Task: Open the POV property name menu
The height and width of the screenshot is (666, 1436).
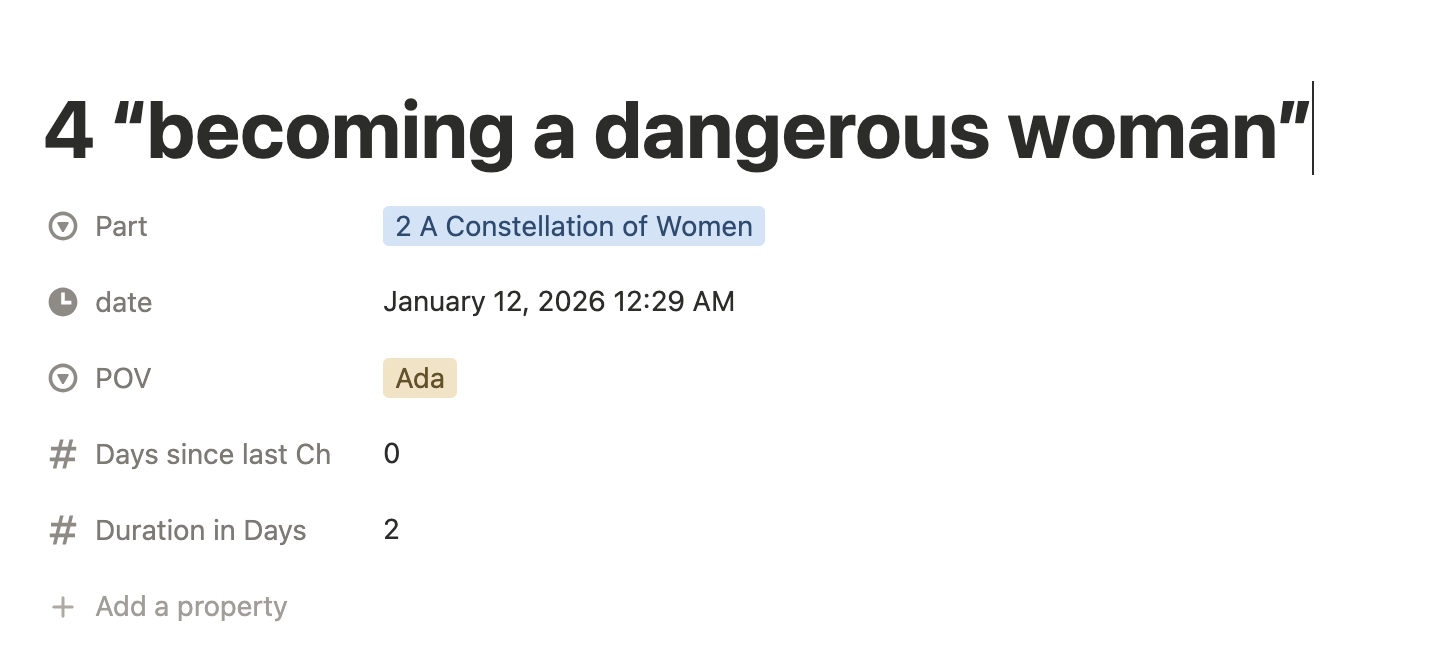Action: pyautogui.click(x=123, y=379)
